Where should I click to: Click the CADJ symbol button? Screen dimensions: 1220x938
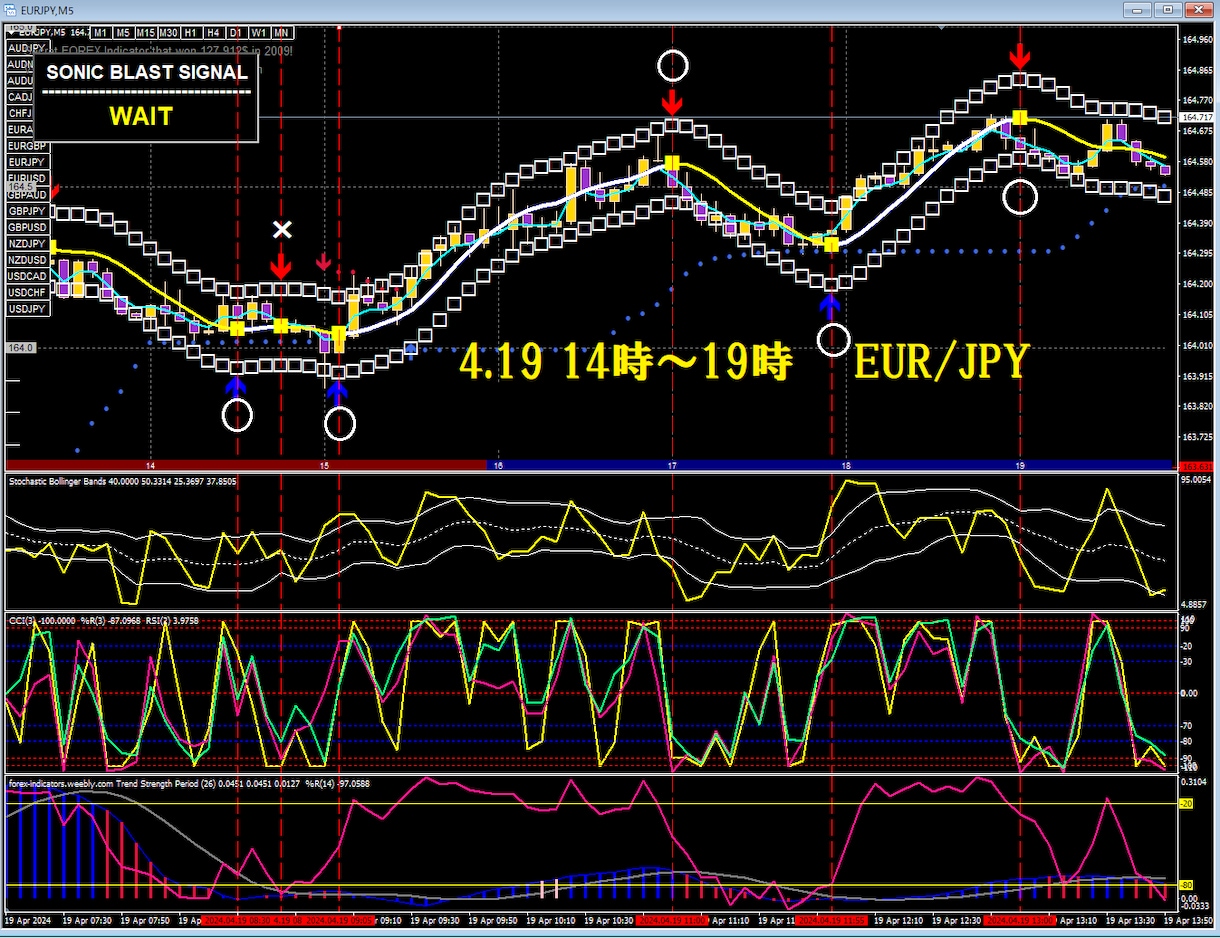click(x=20, y=97)
